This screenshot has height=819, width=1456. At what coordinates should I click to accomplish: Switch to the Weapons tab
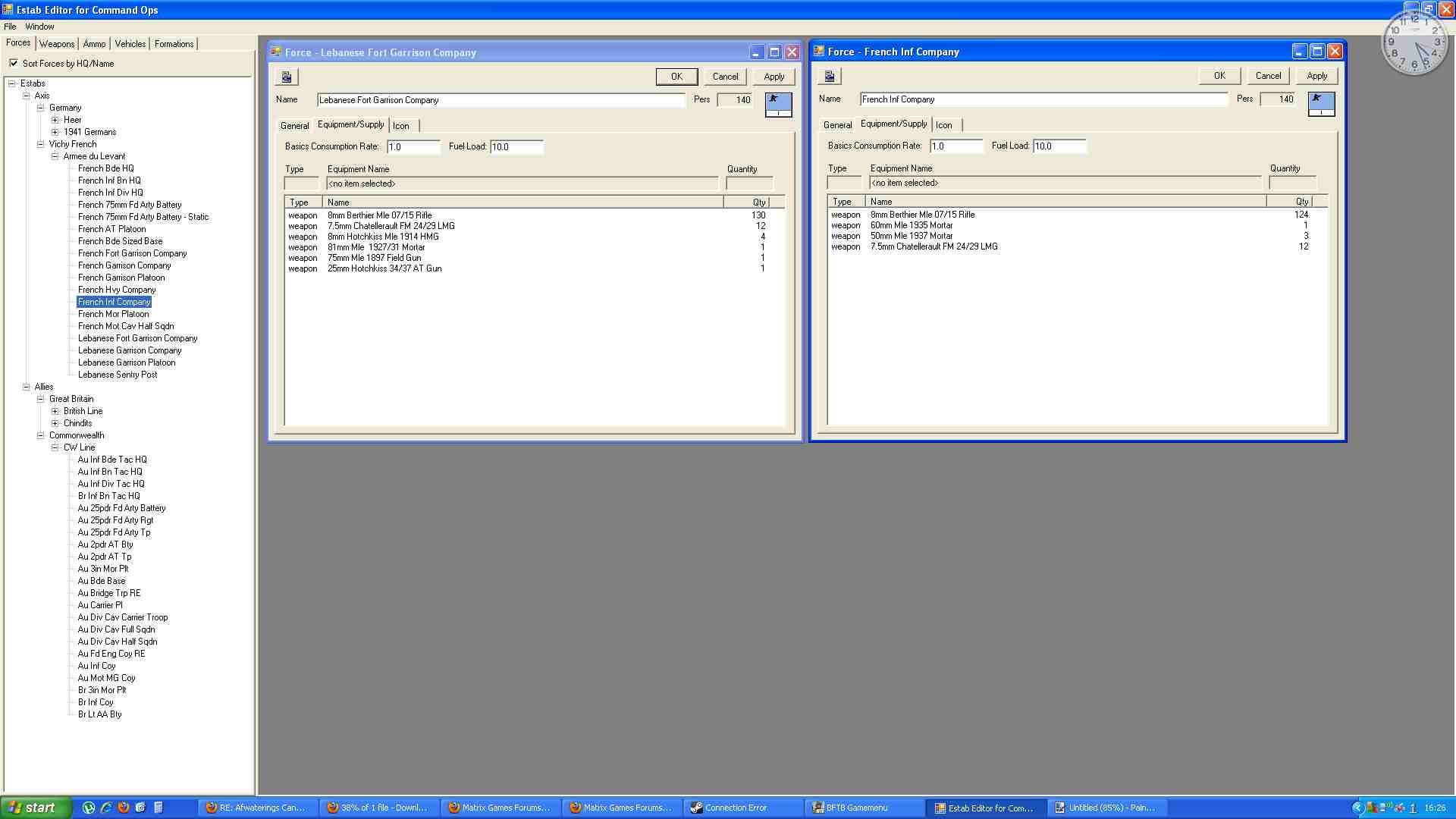(57, 44)
